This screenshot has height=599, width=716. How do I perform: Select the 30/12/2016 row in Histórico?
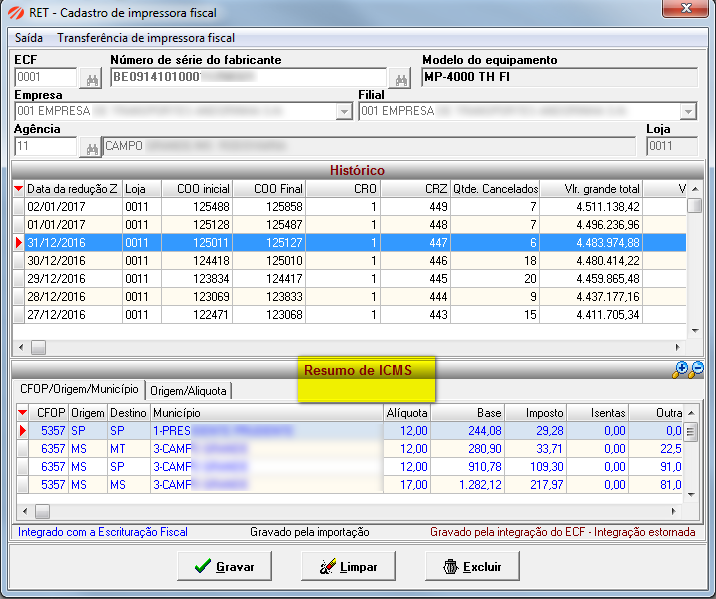349,261
